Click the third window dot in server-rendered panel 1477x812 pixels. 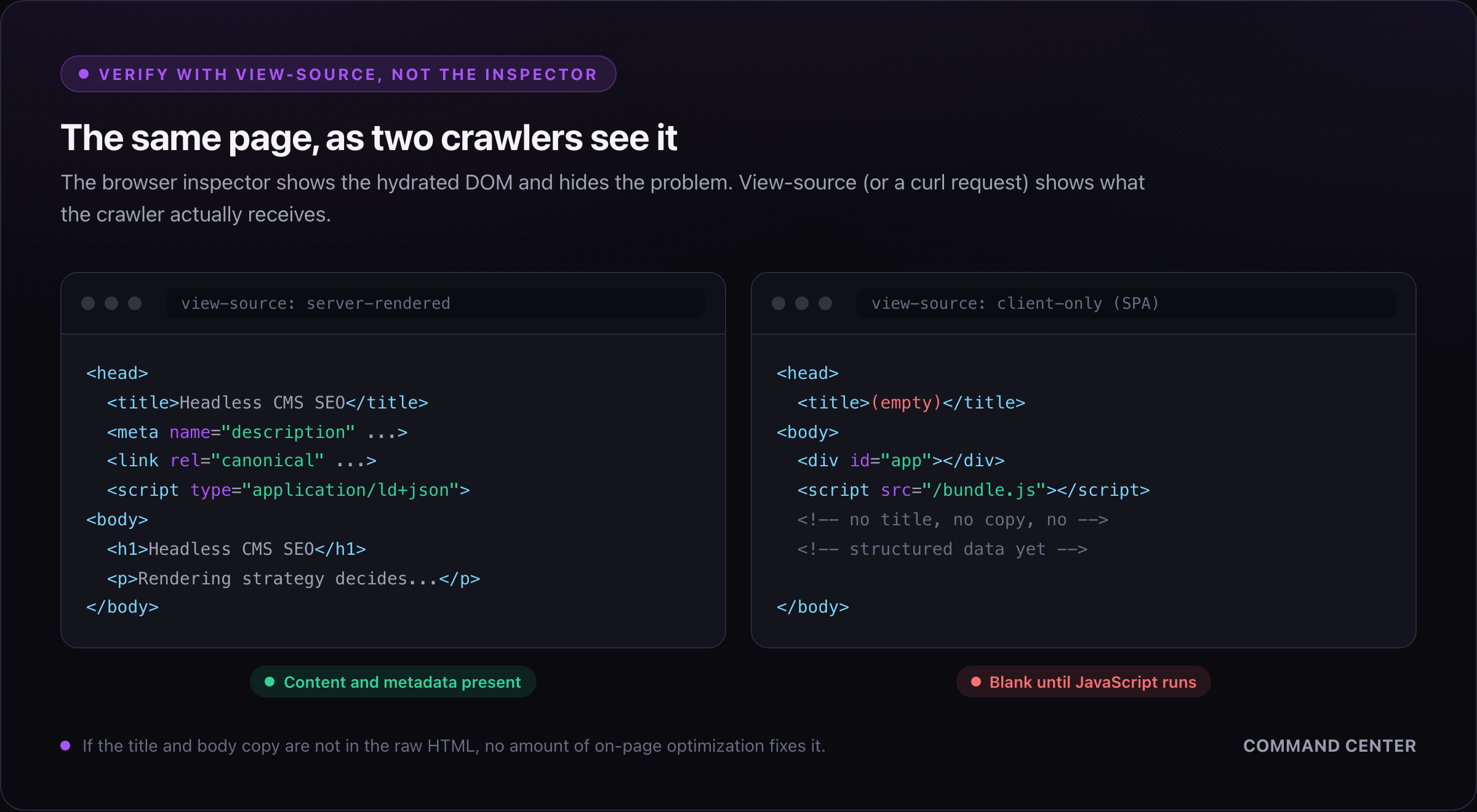point(135,303)
